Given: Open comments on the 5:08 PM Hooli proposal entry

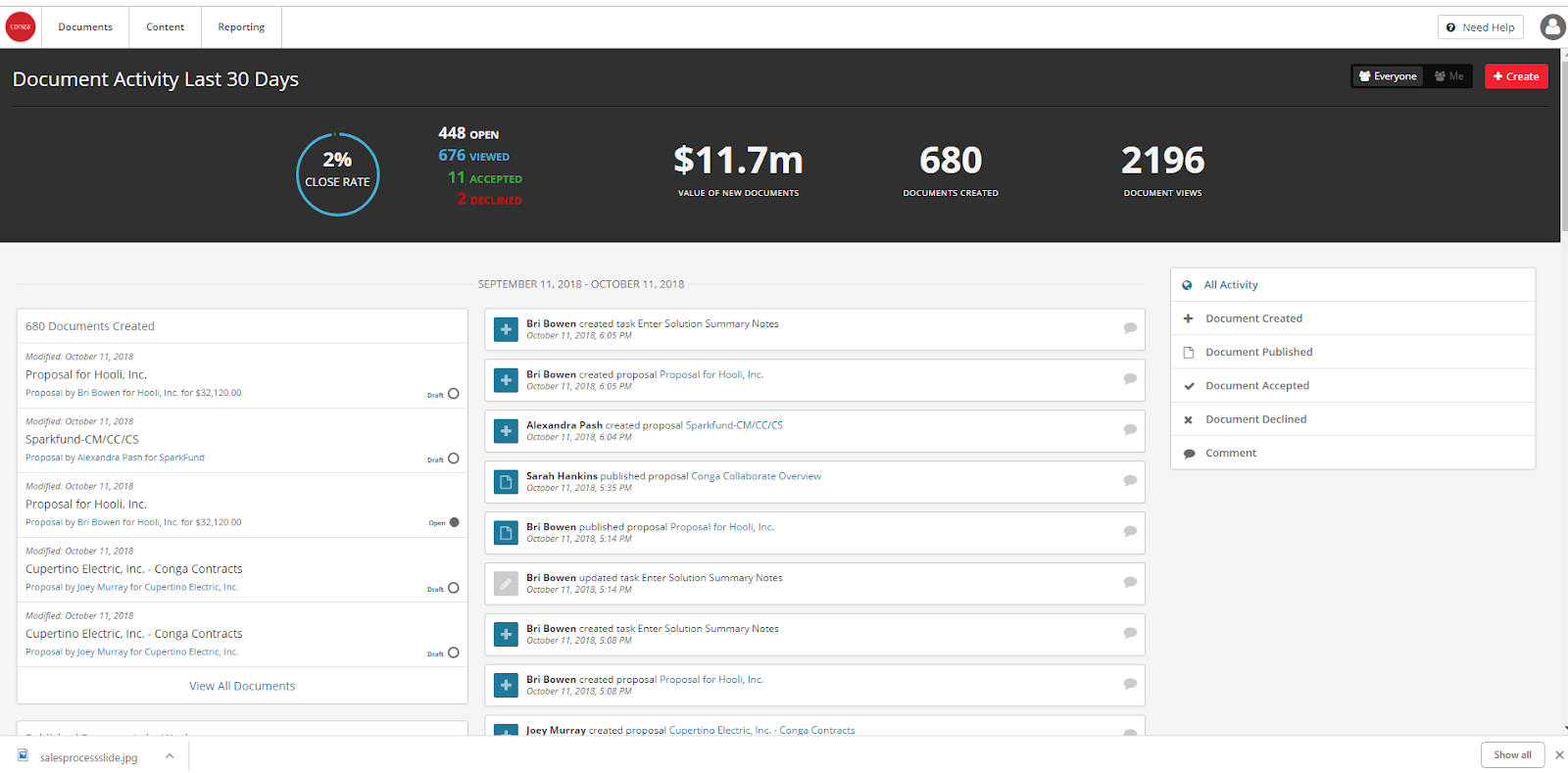Looking at the screenshot, I should [1130, 685].
